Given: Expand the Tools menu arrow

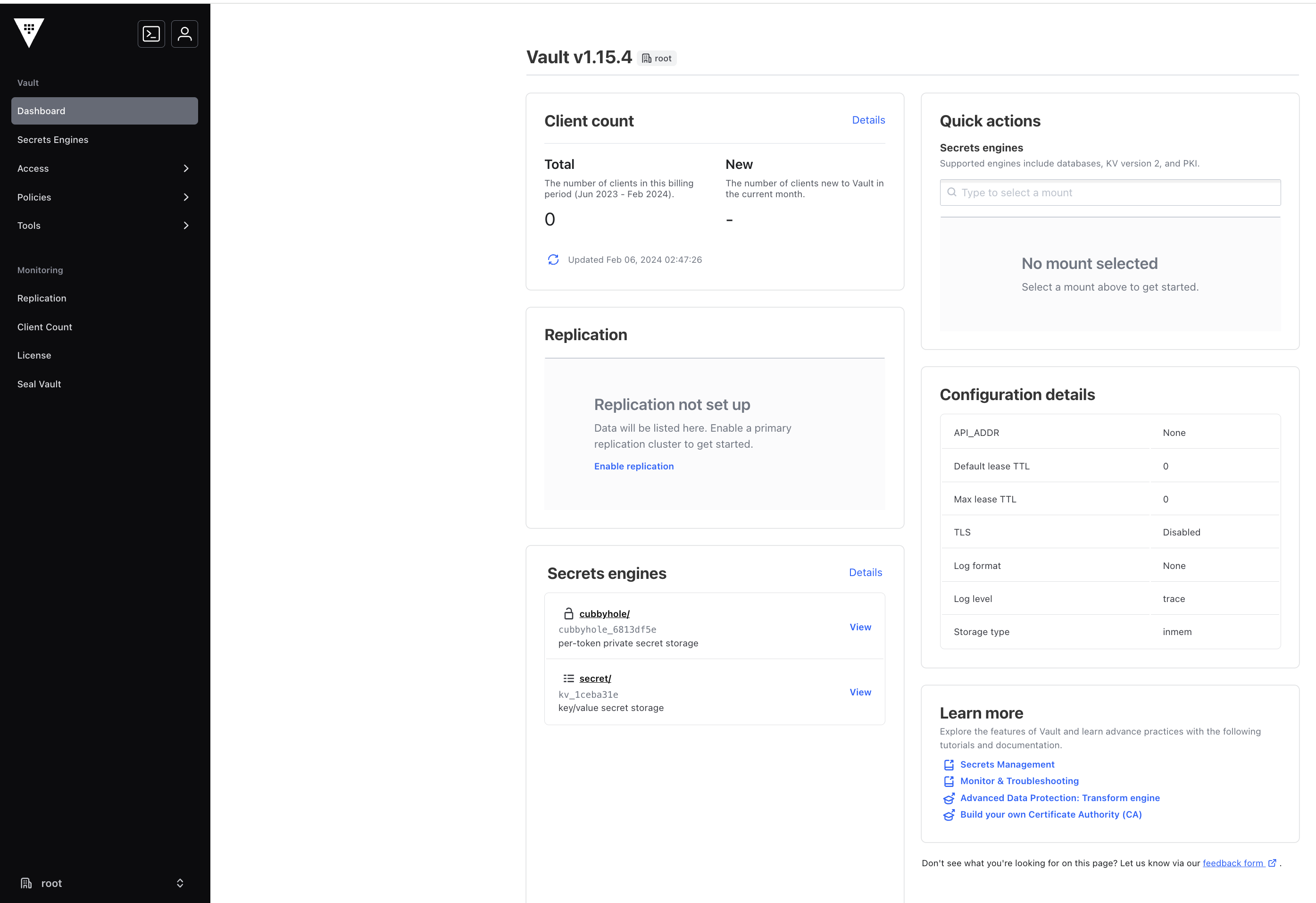Looking at the screenshot, I should coord(186,226).
